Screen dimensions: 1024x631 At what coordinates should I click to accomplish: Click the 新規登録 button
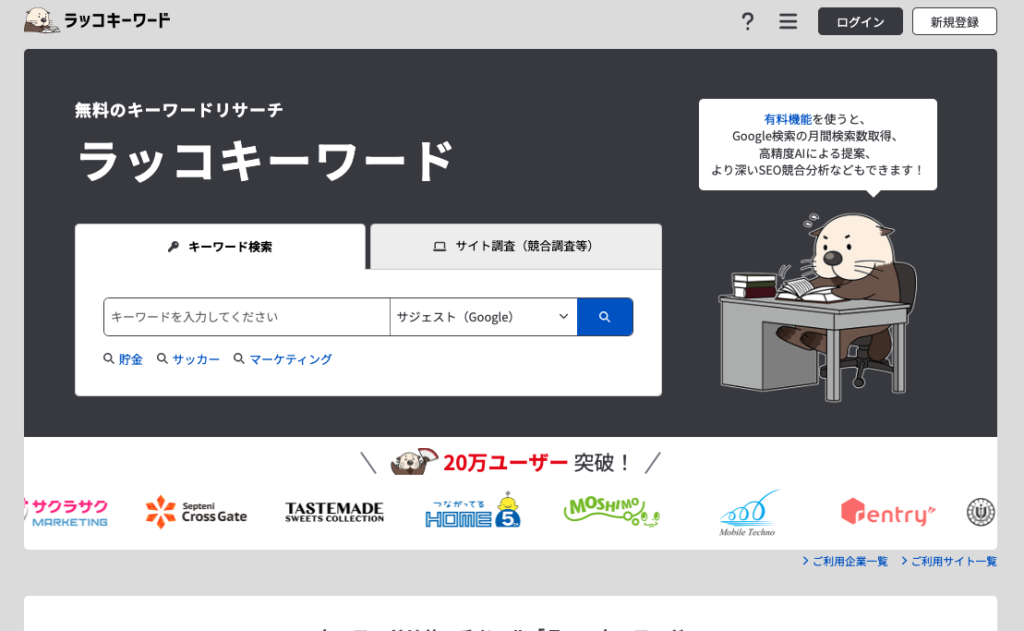(x=954, y=22)
